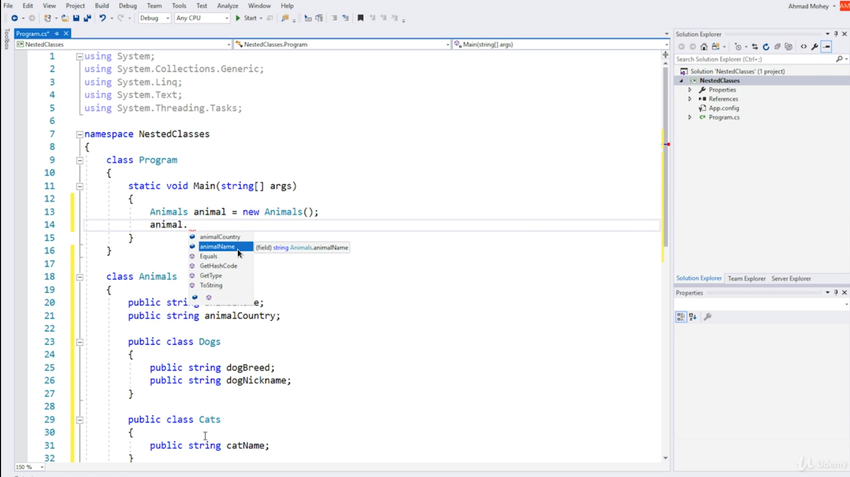
Task: Open the Analyze menu
Action: point(228,6)
